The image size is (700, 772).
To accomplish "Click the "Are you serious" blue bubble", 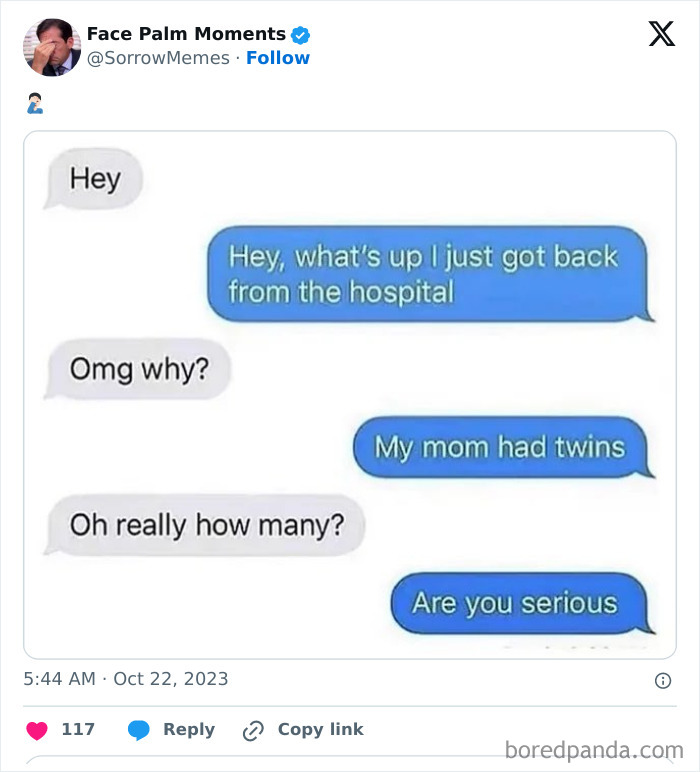I will tap(515, 603).
